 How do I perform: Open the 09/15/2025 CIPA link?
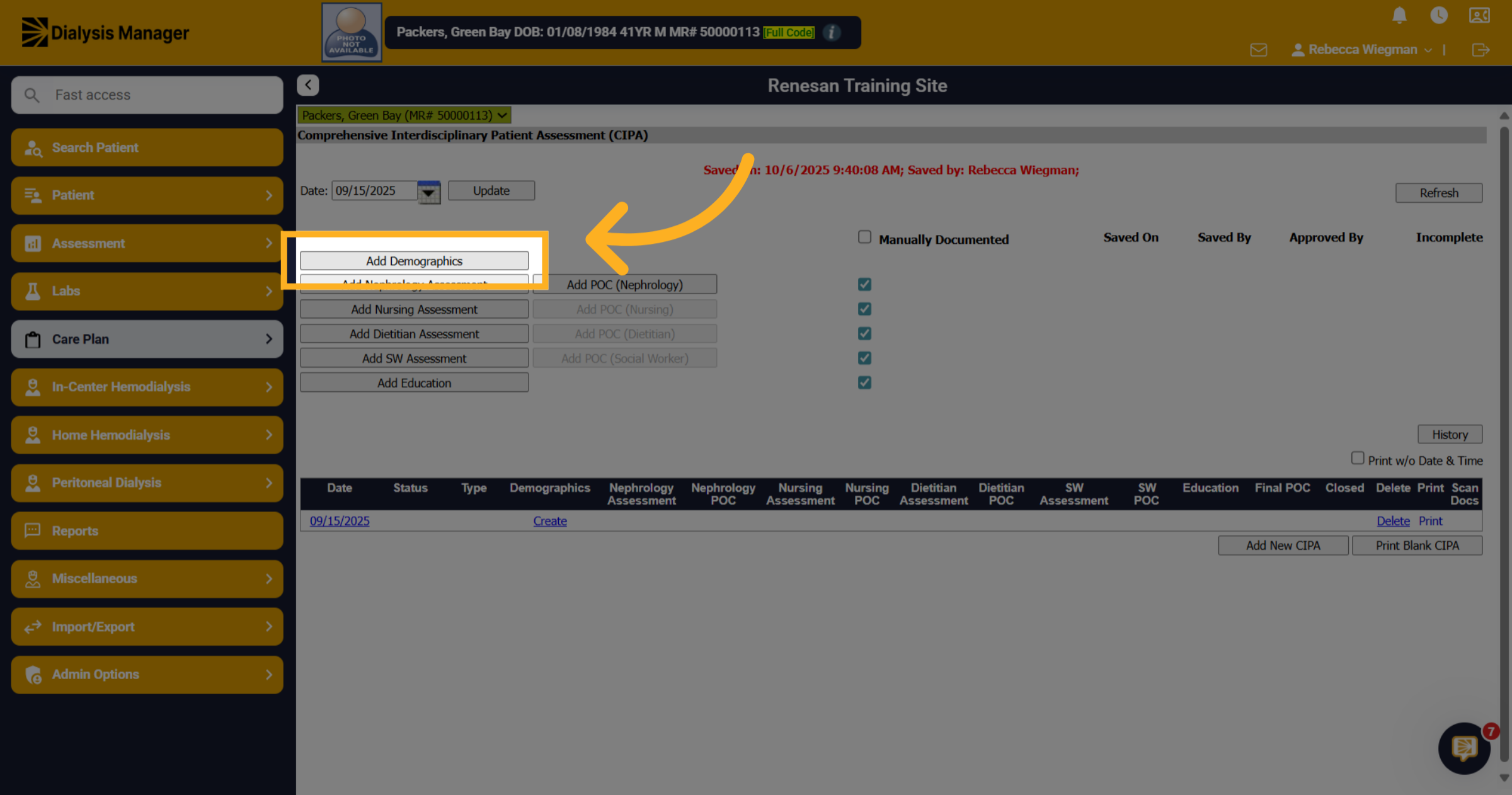[340, 521]
